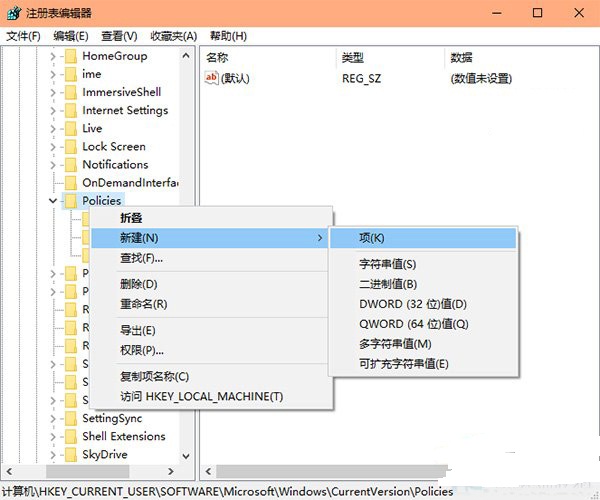Expand the HomeGroup tree node
Image resolution: width=600 pixels, height=500 pixels.
coord(52,57)
